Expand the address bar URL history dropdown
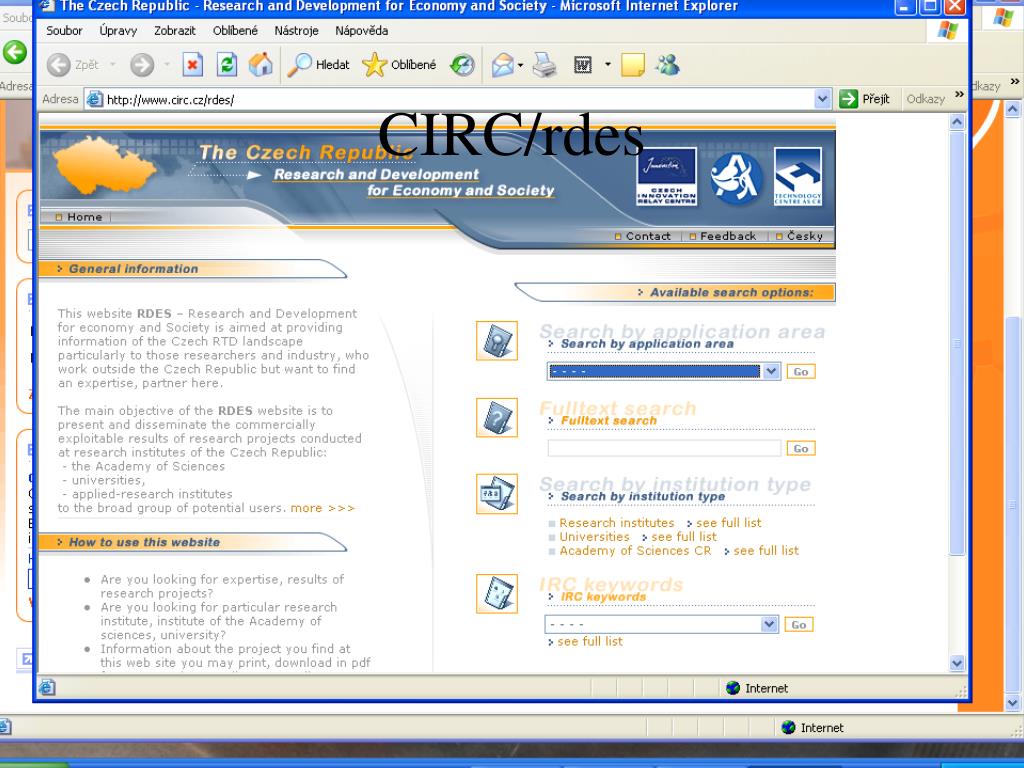The image size is (1024, 768). tap(822, 99)
